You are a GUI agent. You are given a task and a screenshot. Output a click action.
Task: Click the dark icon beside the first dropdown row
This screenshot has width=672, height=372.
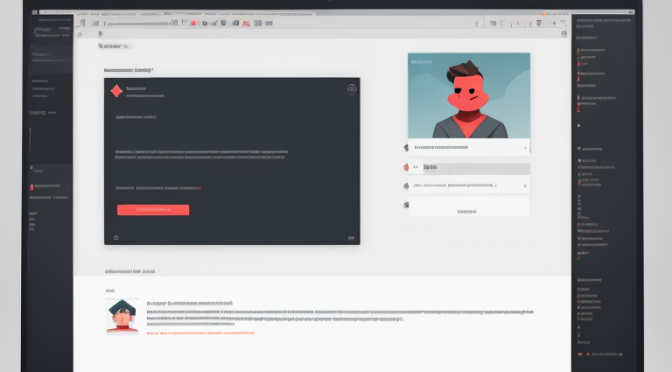point(406,148)
